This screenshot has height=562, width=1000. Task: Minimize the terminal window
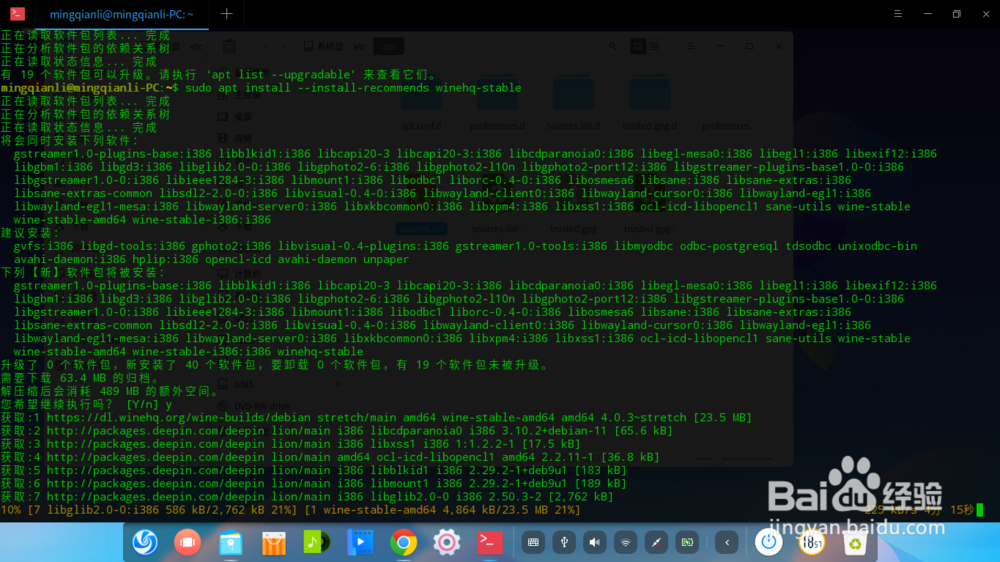point(927,13)
